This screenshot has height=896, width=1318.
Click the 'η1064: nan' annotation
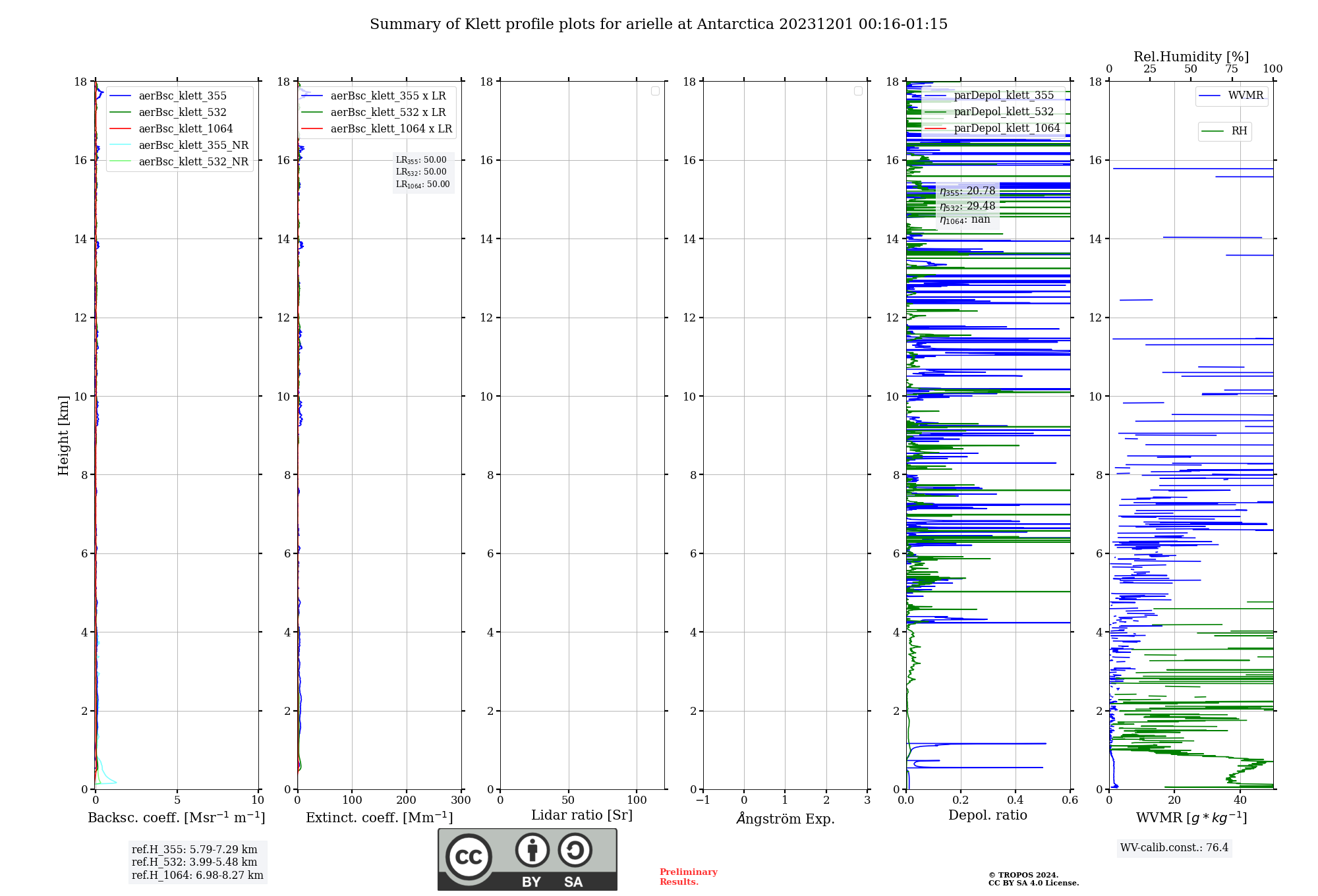point(965,219)
